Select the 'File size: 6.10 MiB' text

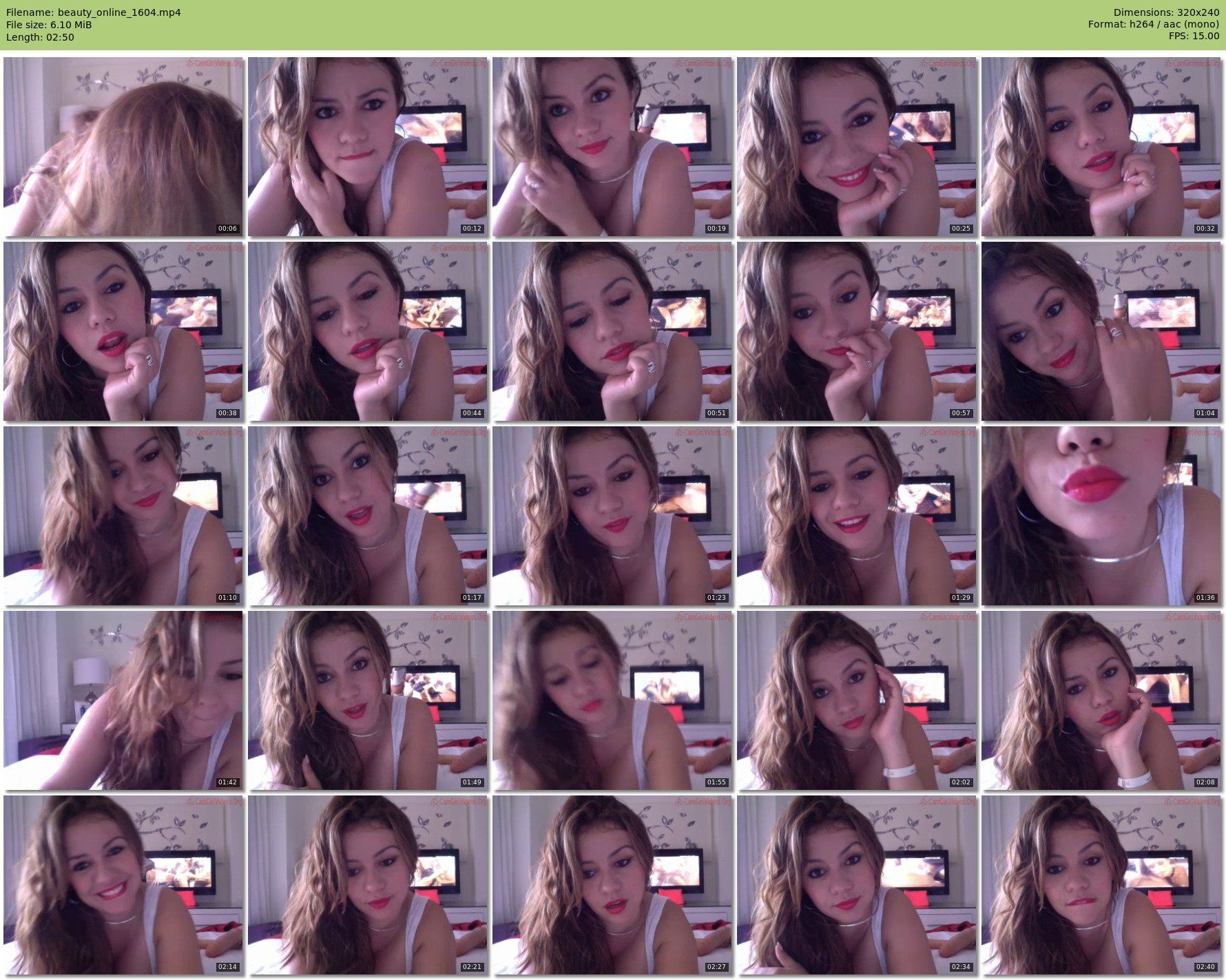(x=49, y=25)
